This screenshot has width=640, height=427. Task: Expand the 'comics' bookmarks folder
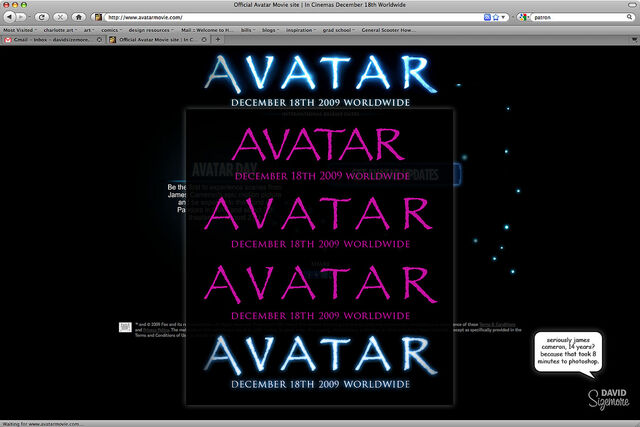111,30
